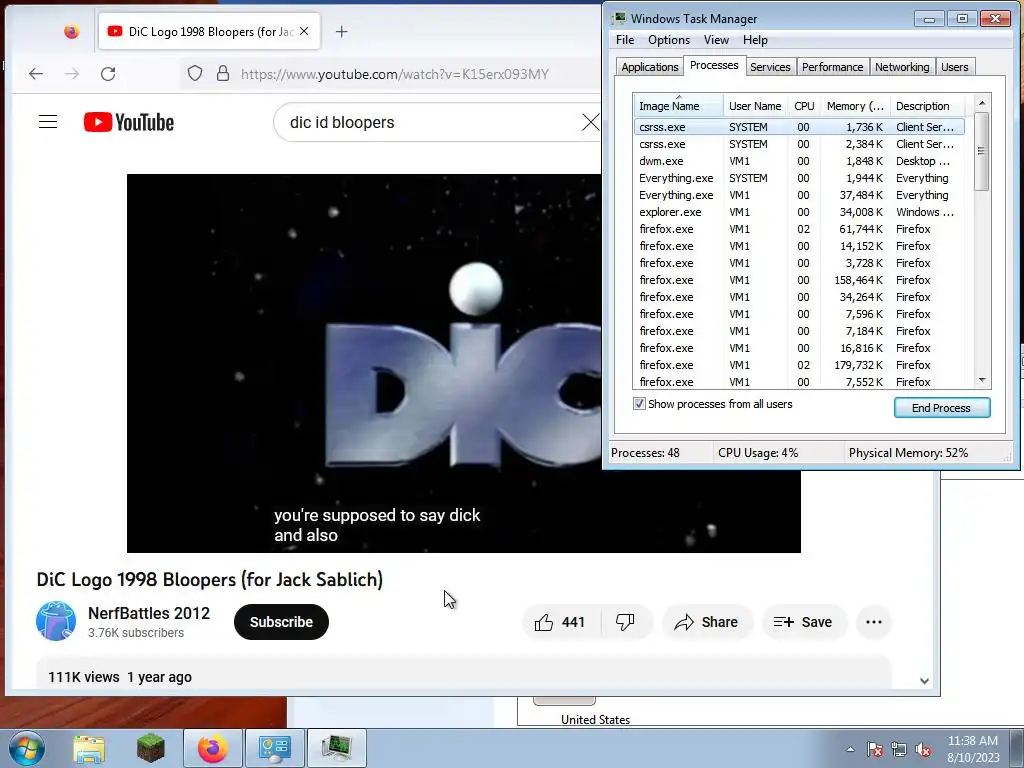Viewport: 1024px width, 768px height.
Task: Open Task Manager View menu
Action: [x=716, y=40]
